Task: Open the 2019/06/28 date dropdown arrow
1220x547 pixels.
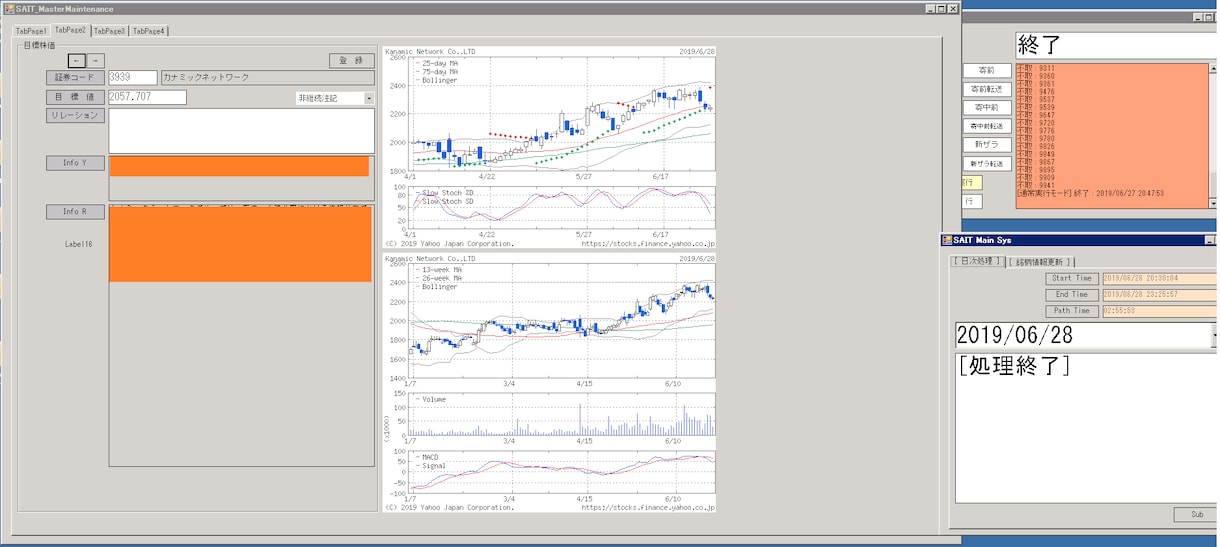Action: 1214,335
